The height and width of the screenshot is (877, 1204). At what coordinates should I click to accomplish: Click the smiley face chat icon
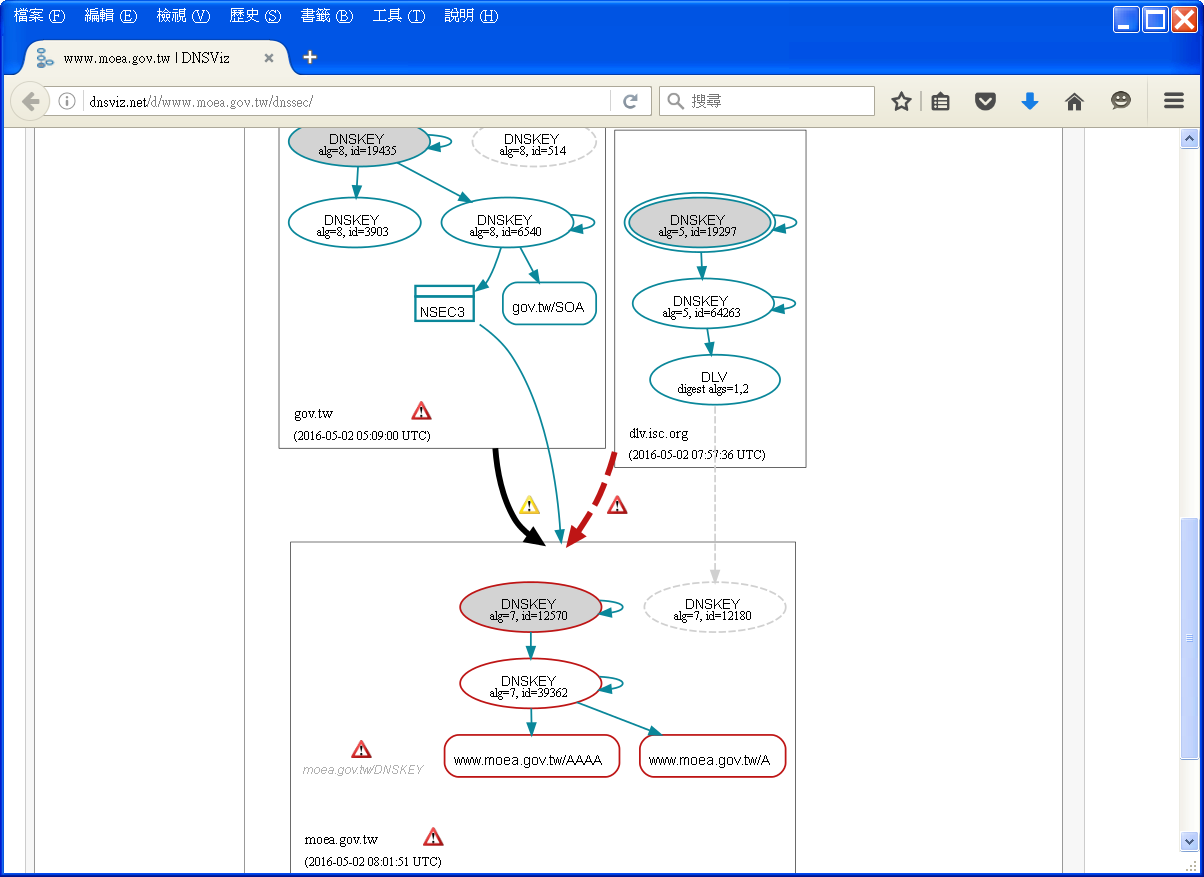(x=1120, y=101)
